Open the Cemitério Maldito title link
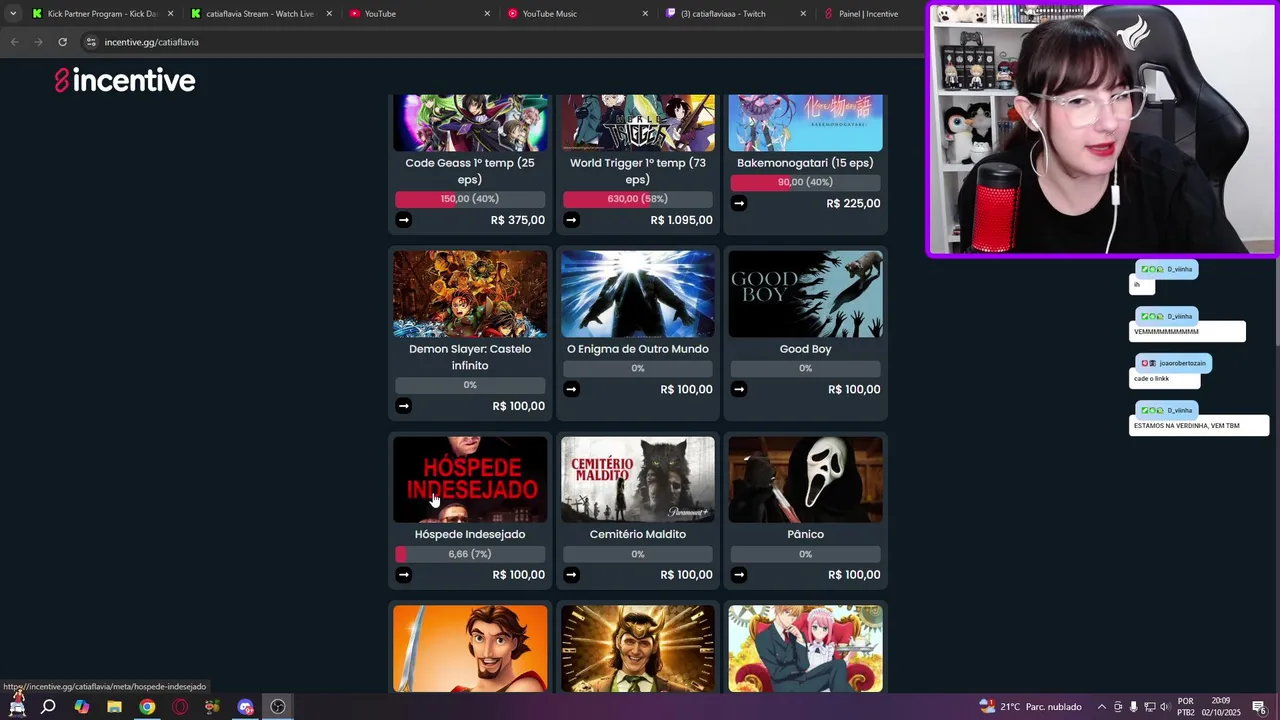Viewport: 1280px width, 720px height. (638, 534)
